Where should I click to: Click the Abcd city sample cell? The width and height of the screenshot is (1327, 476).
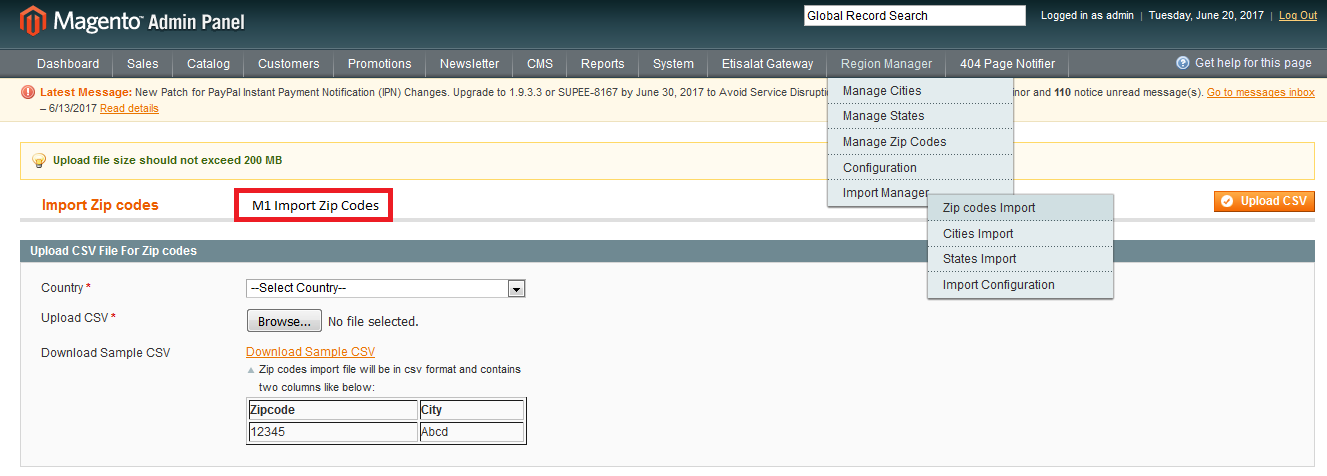pos(471,432)
